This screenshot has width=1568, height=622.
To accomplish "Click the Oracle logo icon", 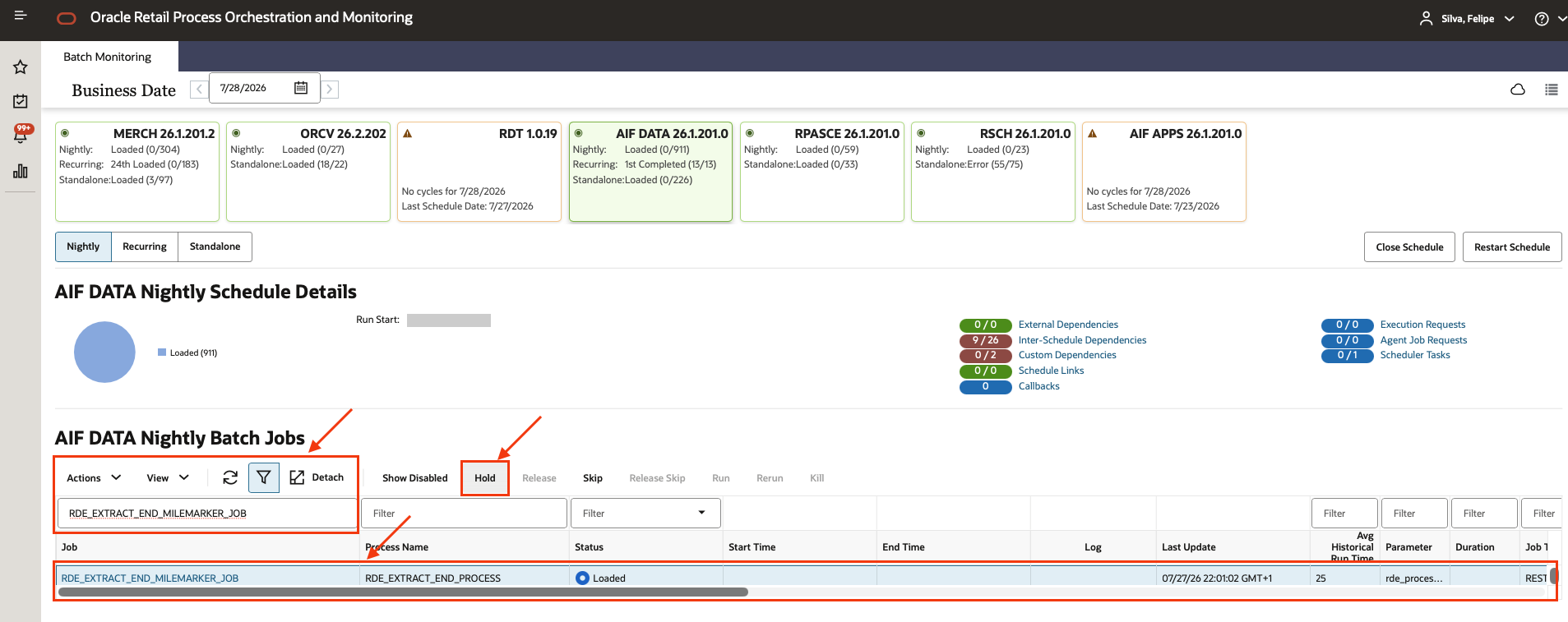I will [67, 18].
